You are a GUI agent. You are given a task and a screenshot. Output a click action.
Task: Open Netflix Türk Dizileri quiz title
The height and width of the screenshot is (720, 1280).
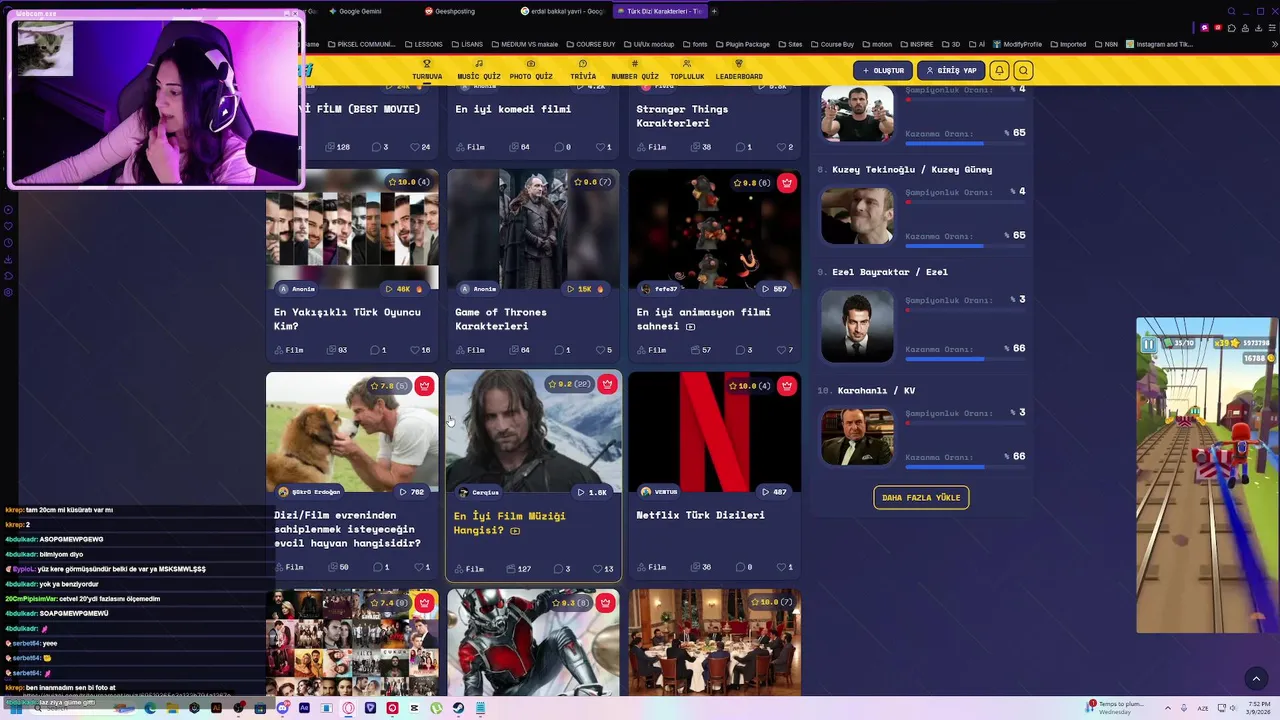[700, 515]
